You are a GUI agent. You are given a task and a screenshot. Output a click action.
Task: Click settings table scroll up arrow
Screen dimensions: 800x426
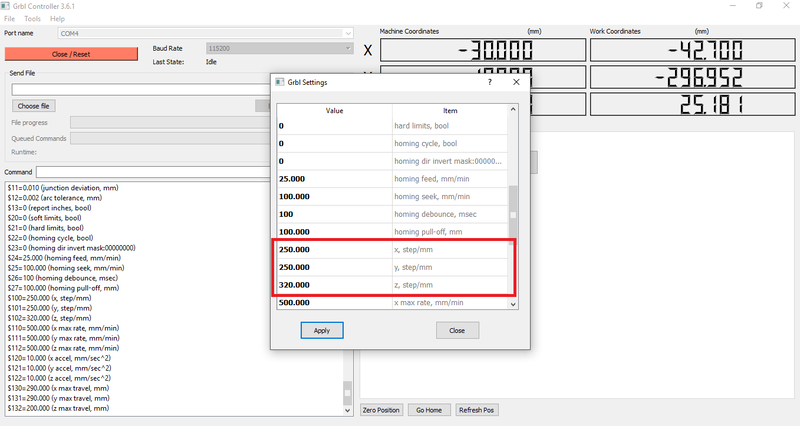pyautogui.click(x=513, y=110)
